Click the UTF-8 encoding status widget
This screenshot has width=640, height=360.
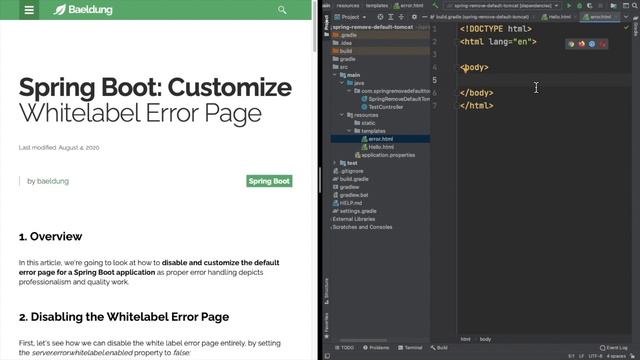(x=596, y=356)
